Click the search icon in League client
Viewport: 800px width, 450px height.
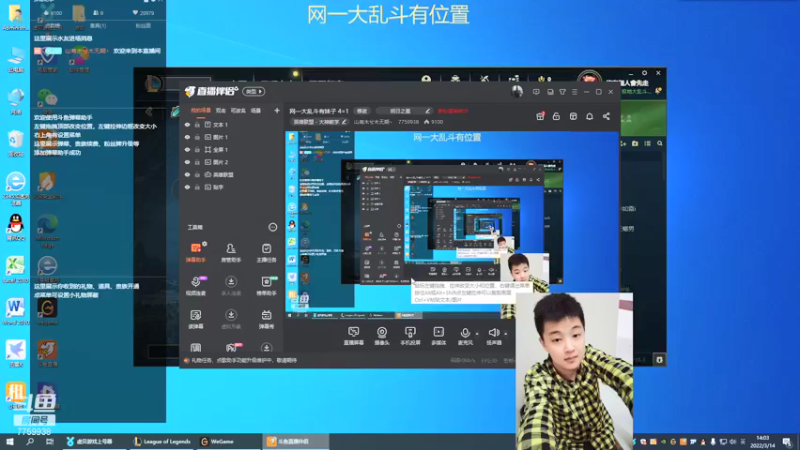660,143
